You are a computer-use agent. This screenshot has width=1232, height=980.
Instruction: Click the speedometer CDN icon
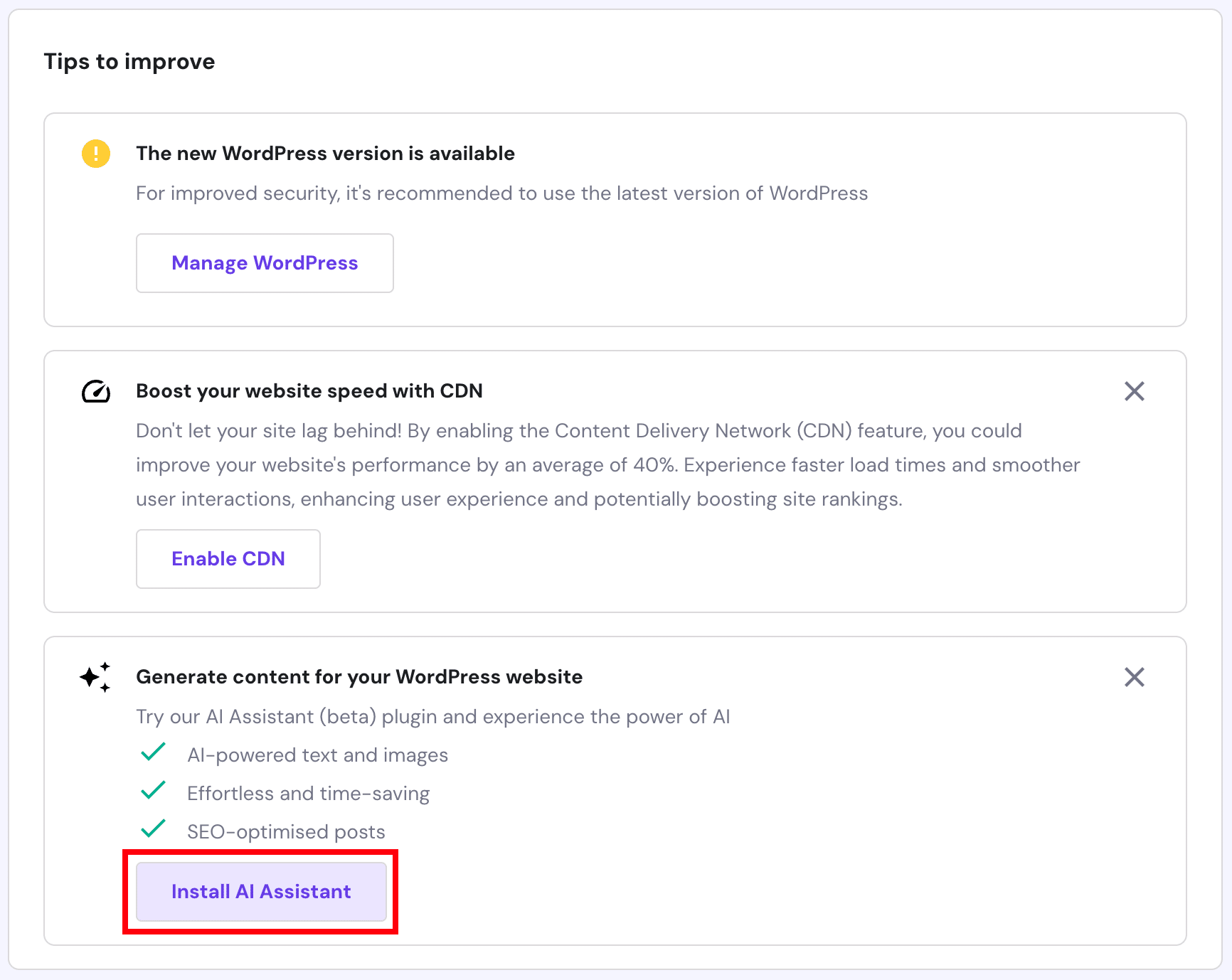[x=95, y=391]
